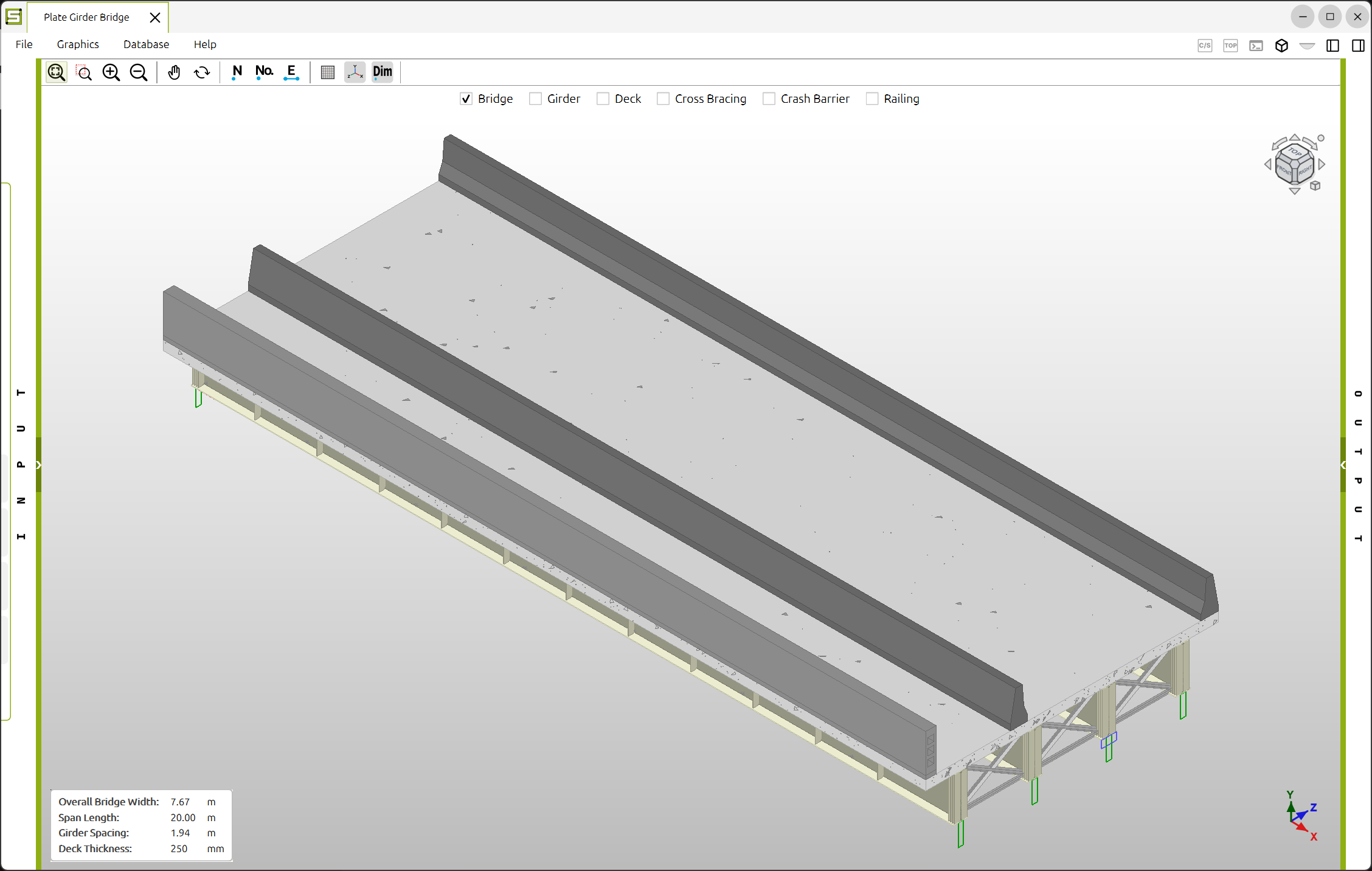Screen dimensions: 1372x871
Task: Click the zoom-to-fit magnifier icon
Action: coord(57,72)
